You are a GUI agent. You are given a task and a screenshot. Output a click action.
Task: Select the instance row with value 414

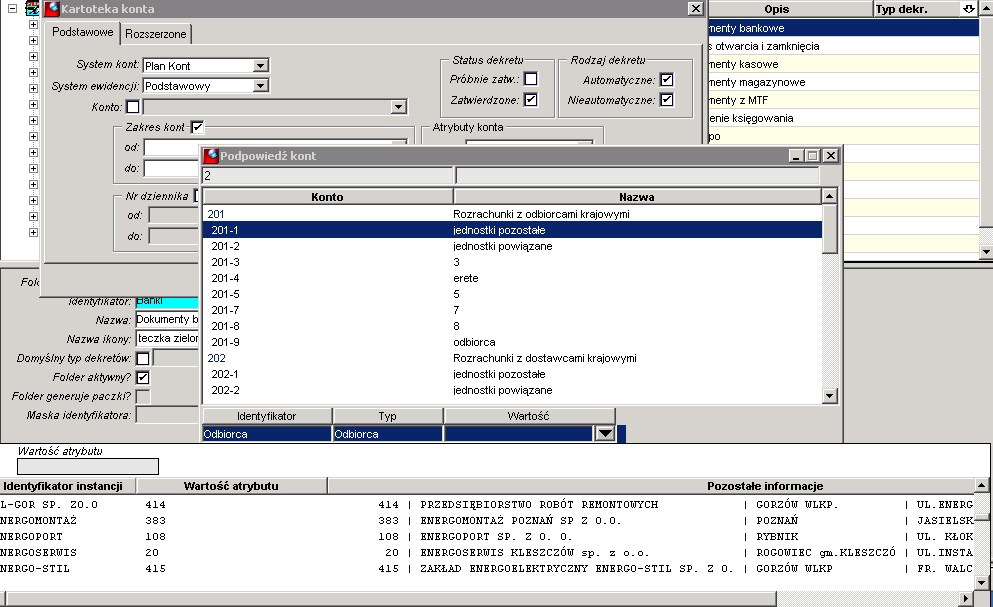(488, 504)
